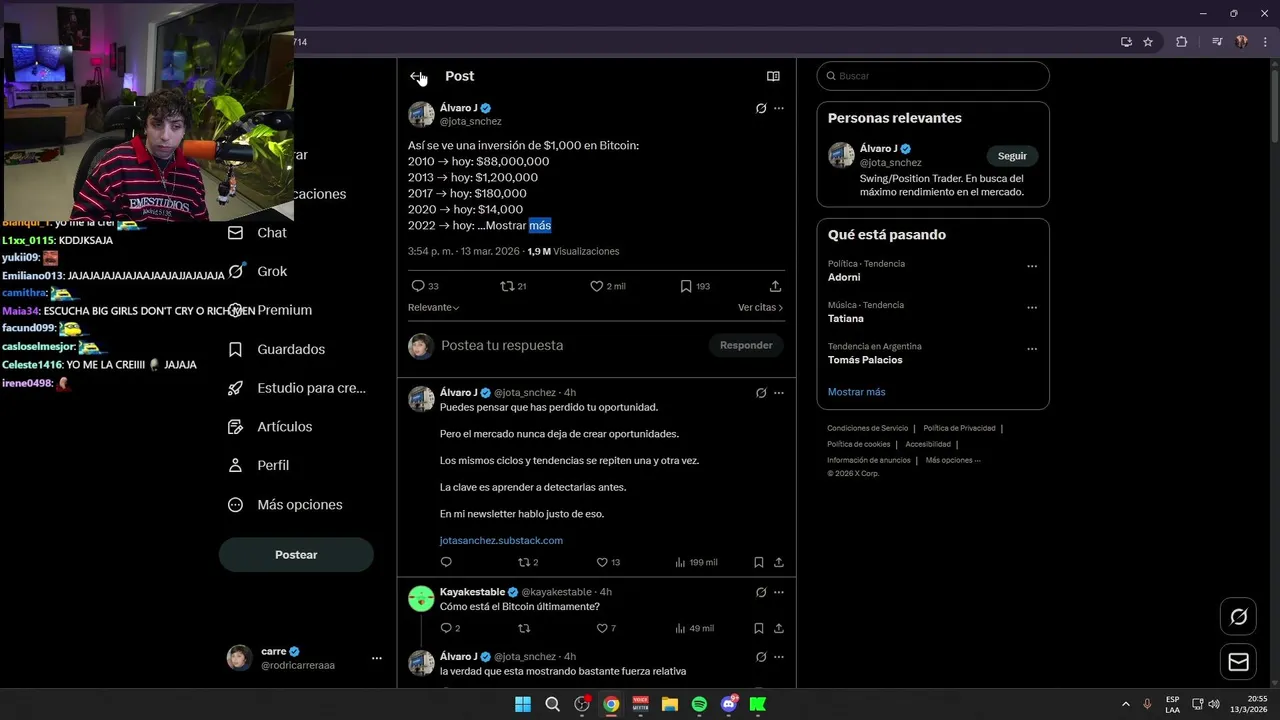Open Adorni trending topic
The height and width of the screenshot is (720, 1280).
coord(844,277)
